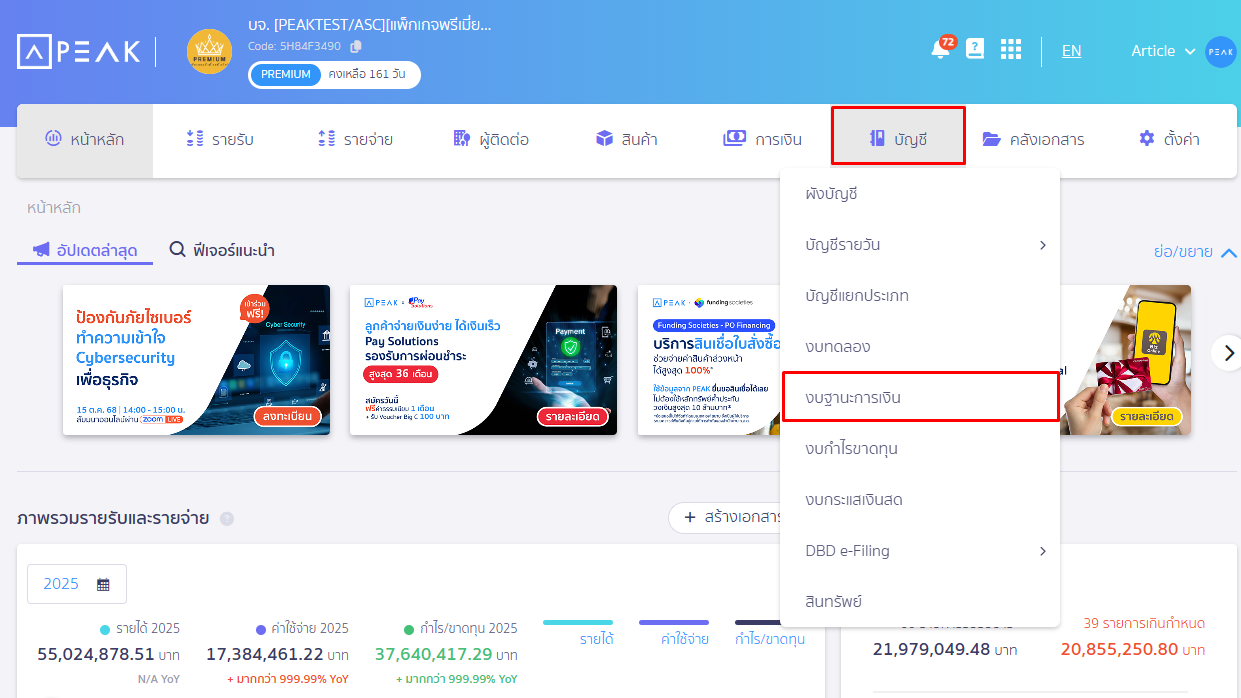Toggle the ค่าใช้จ่าย chart legend
Viewport: 1241px width, 698px height.
click(x=674, y=632)
